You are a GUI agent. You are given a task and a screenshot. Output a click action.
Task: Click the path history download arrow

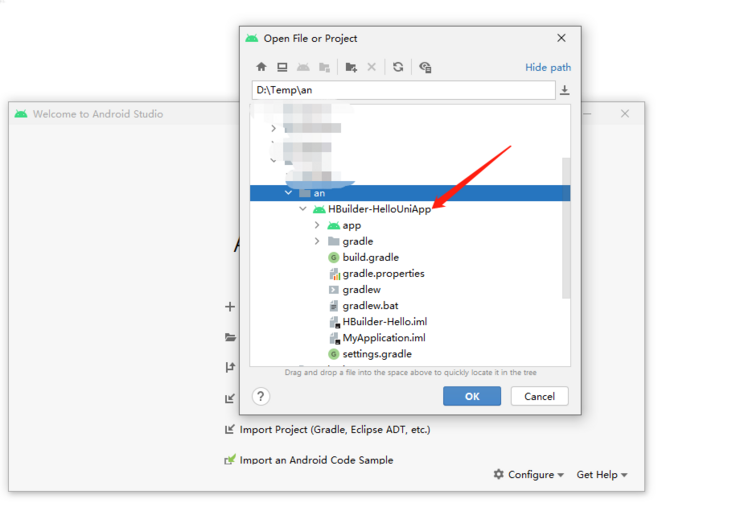point(564,90)
